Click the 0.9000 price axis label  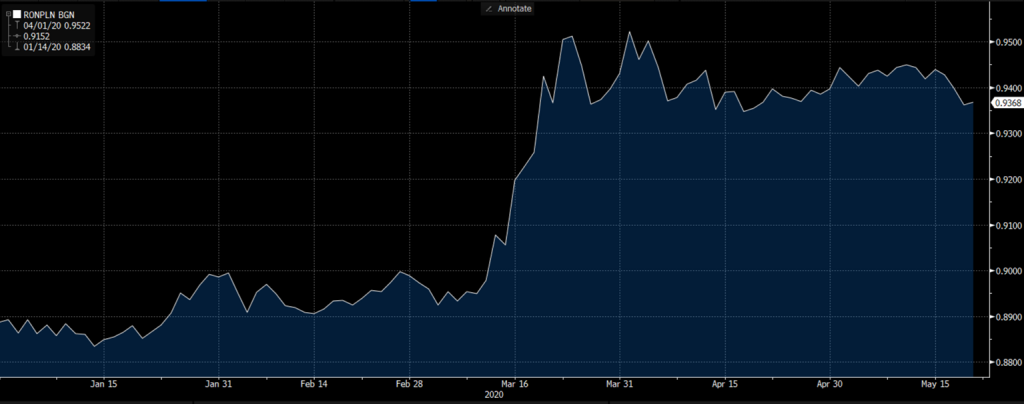[1005, 271]
